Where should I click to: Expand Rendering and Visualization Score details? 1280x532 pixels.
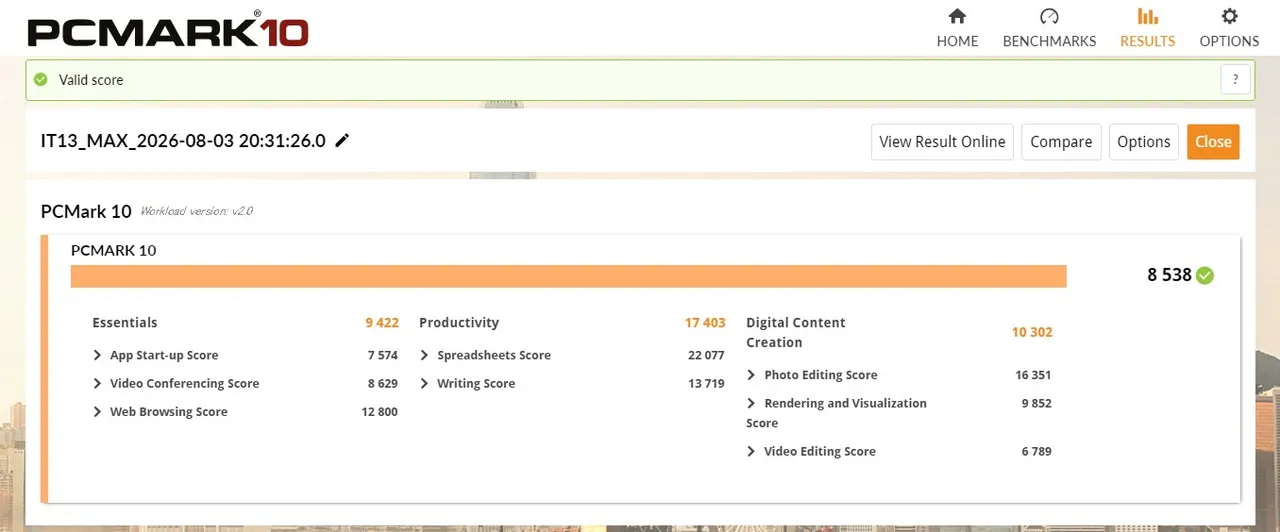752,403
